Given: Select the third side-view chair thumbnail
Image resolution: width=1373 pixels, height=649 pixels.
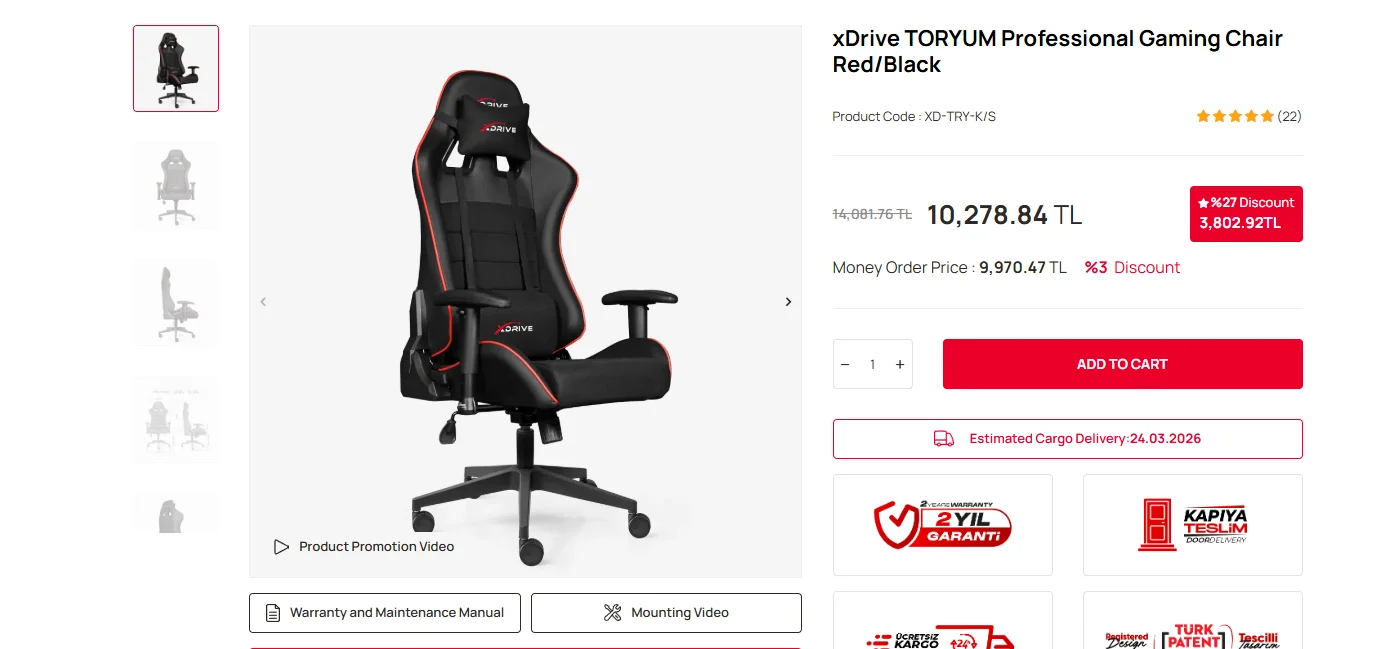Looking at the screenshot, I should coord(176,304).
